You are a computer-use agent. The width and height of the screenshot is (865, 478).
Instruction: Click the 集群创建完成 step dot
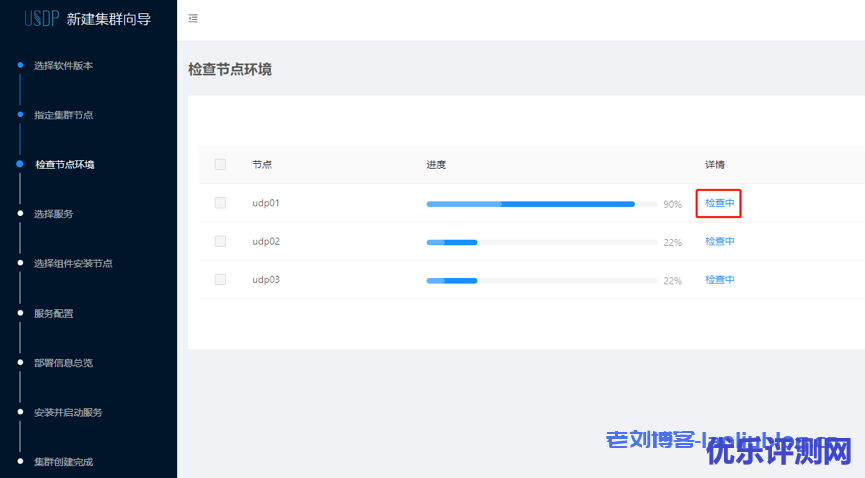[x=19, y=461]
